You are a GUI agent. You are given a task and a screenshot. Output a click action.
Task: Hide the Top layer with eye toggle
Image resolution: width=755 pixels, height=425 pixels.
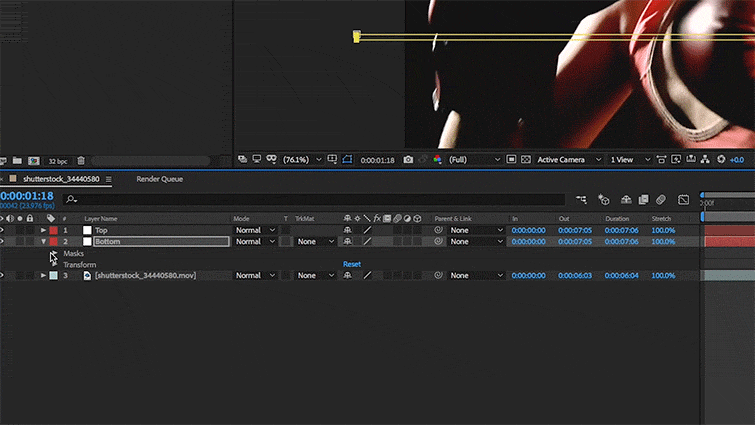click(2, 230)
